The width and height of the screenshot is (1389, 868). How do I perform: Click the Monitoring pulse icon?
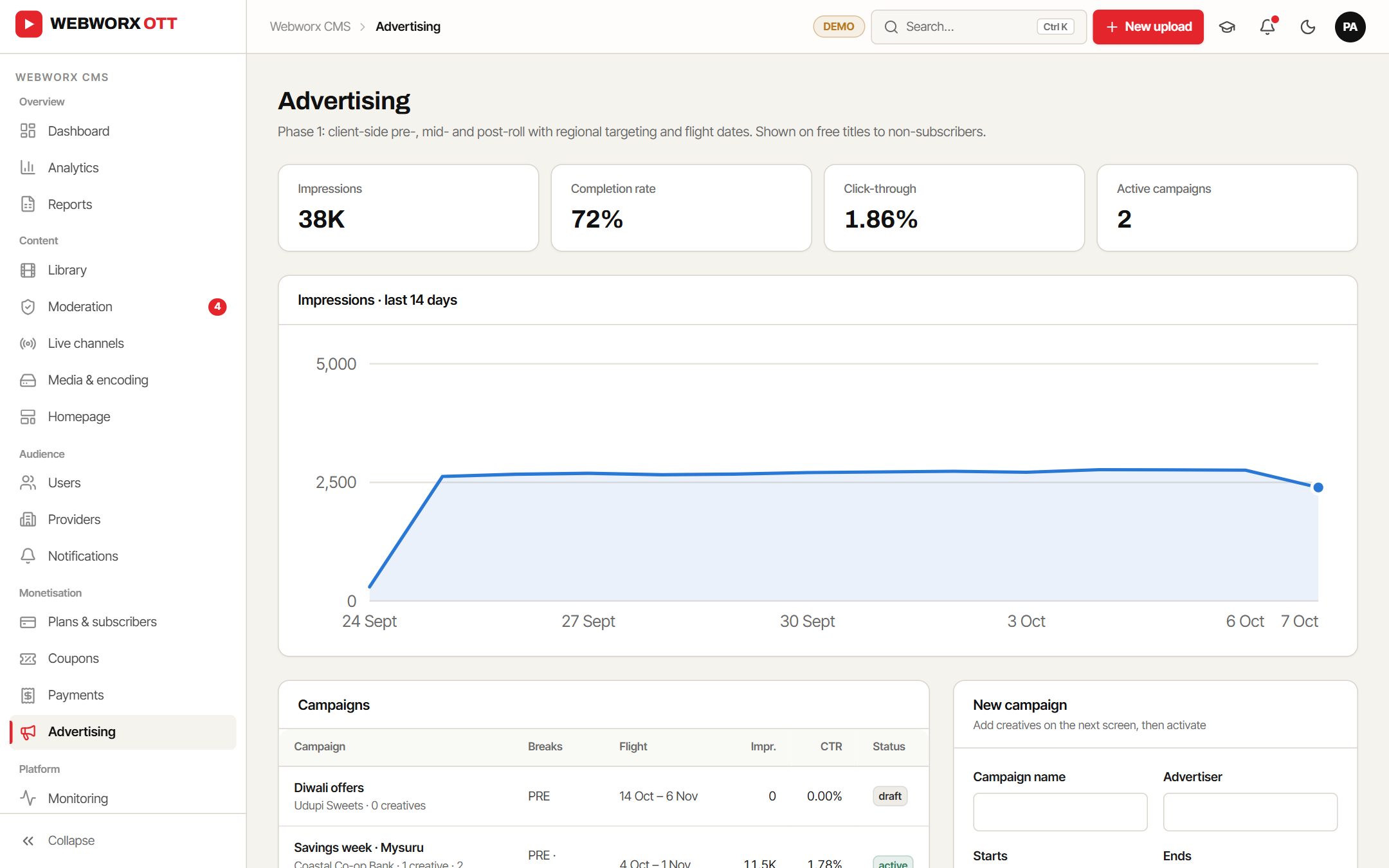pos(28,799)
